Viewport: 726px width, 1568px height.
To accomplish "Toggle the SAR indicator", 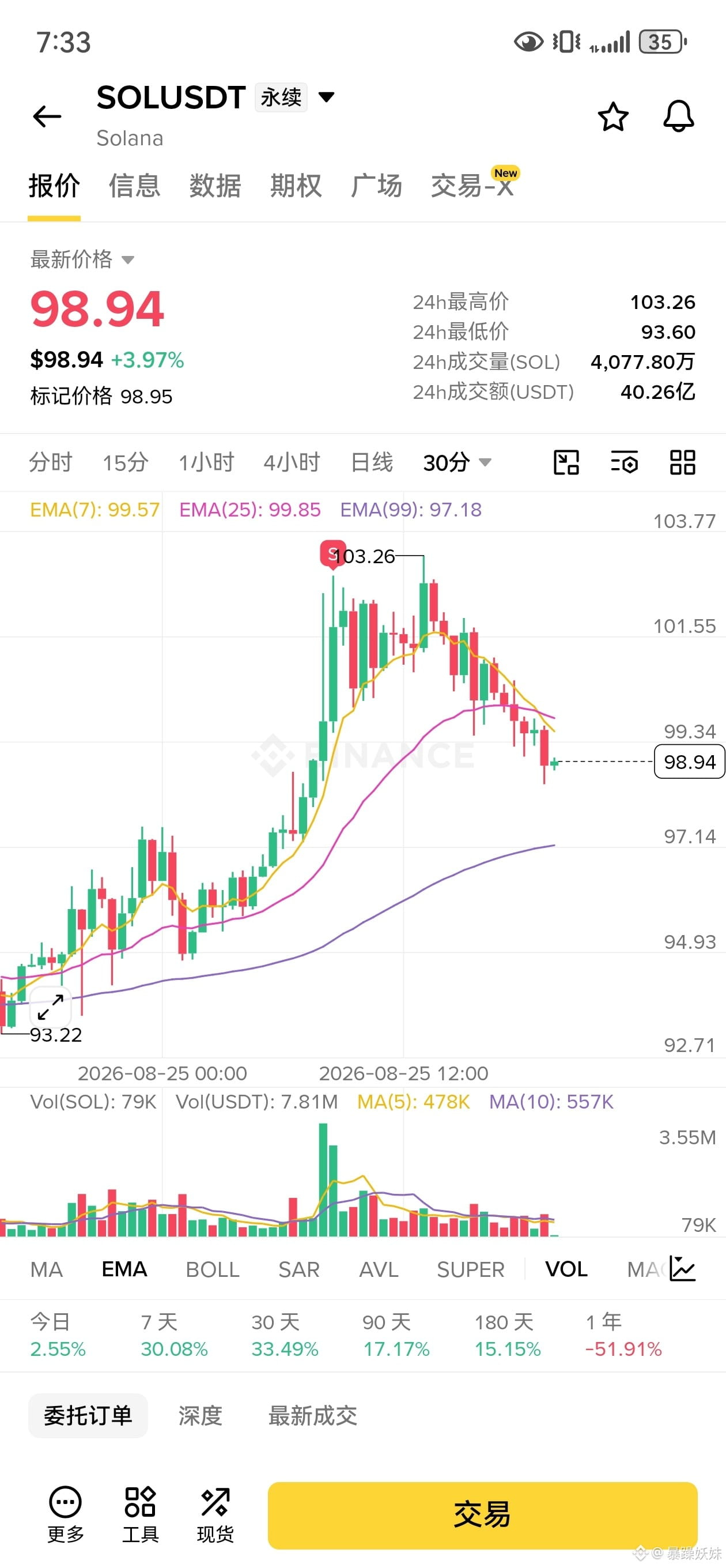I will click(299, 1269).
